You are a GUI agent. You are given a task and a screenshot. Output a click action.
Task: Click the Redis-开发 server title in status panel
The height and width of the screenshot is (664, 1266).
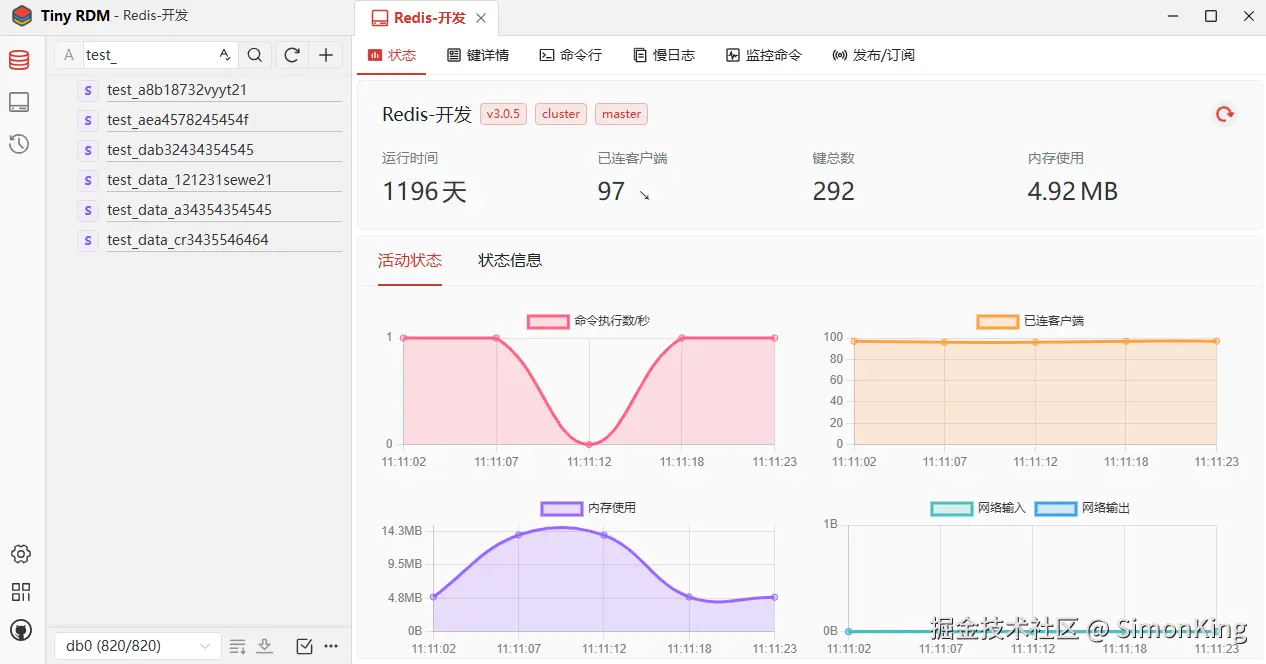pyautogui.click(x=427, y=114)
